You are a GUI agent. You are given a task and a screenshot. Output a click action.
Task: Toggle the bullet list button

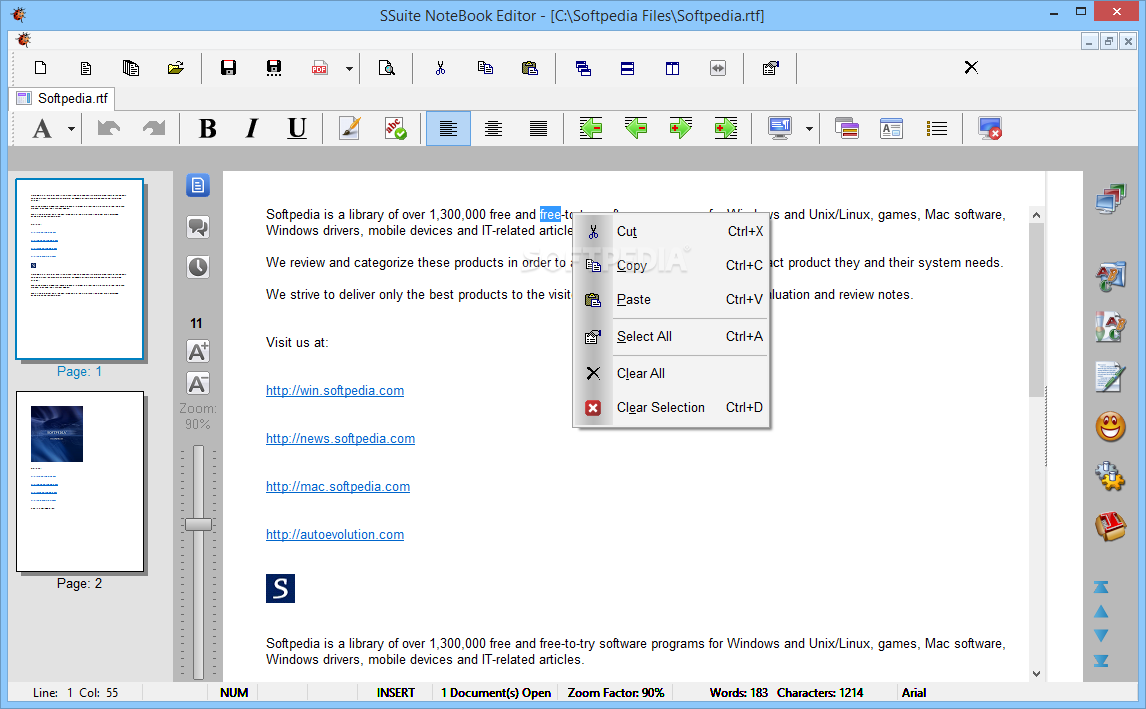click(x=936, y=129)
